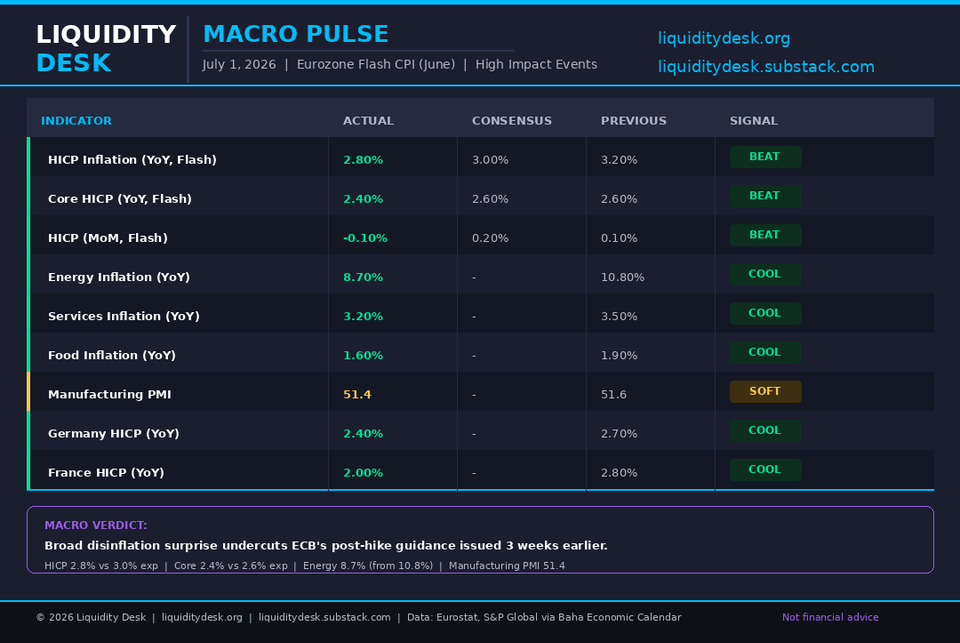Open the liquiditydesk.org header link
This screenshot has height=643, width=960.
(x=724, y=39)
